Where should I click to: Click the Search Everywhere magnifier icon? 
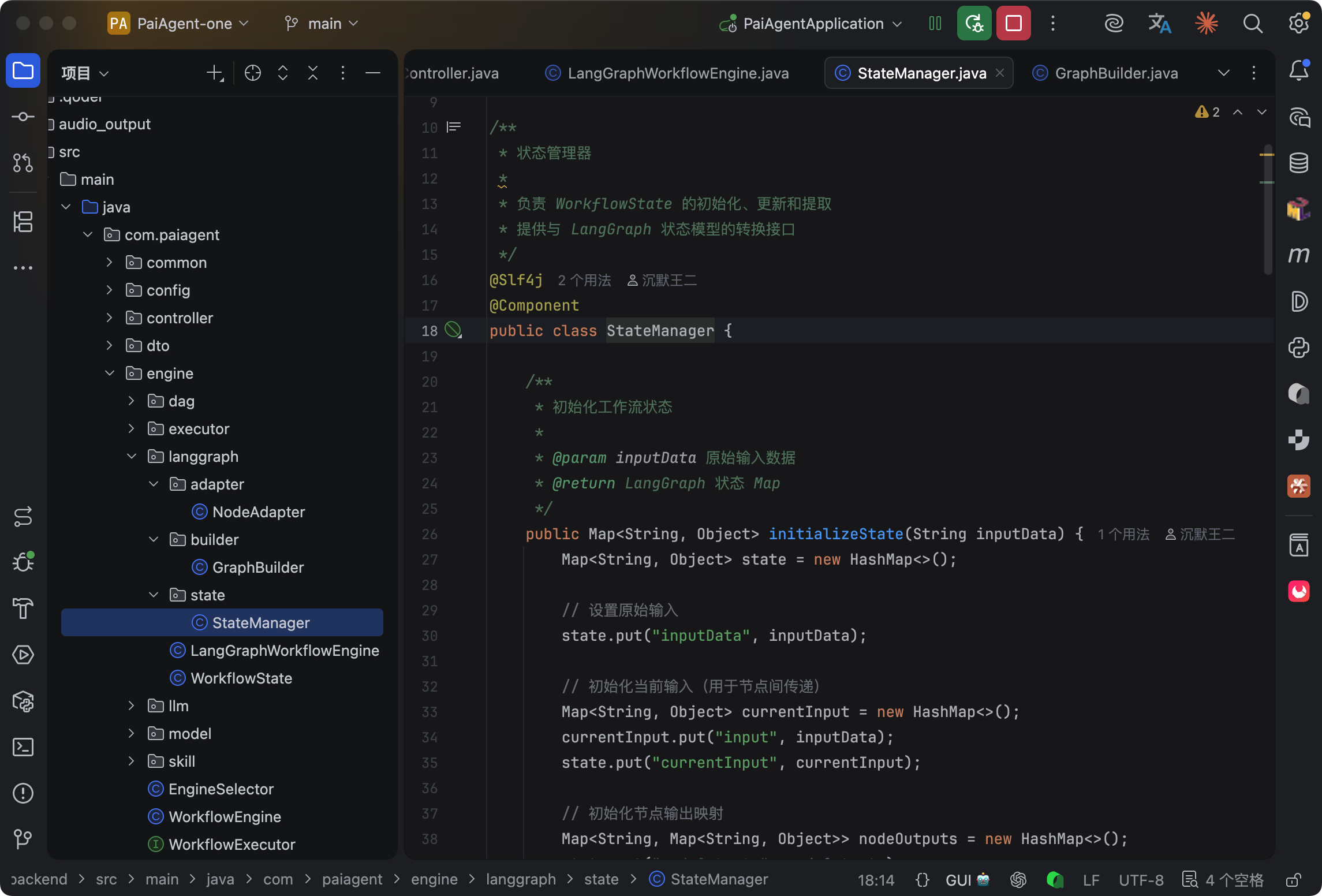click(x=1252, y=24)
